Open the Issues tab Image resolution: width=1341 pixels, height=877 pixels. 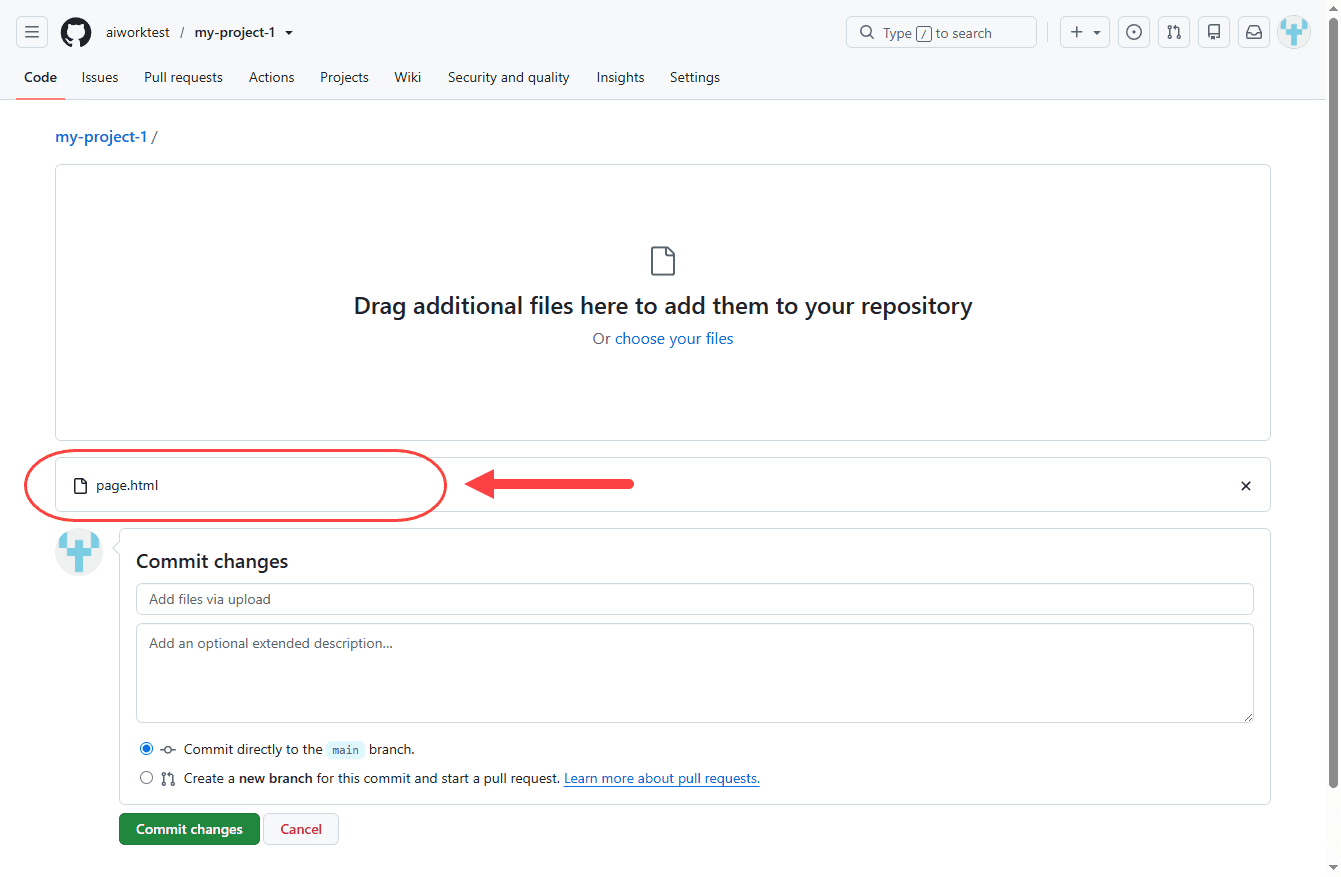click(x=100, y=77)
